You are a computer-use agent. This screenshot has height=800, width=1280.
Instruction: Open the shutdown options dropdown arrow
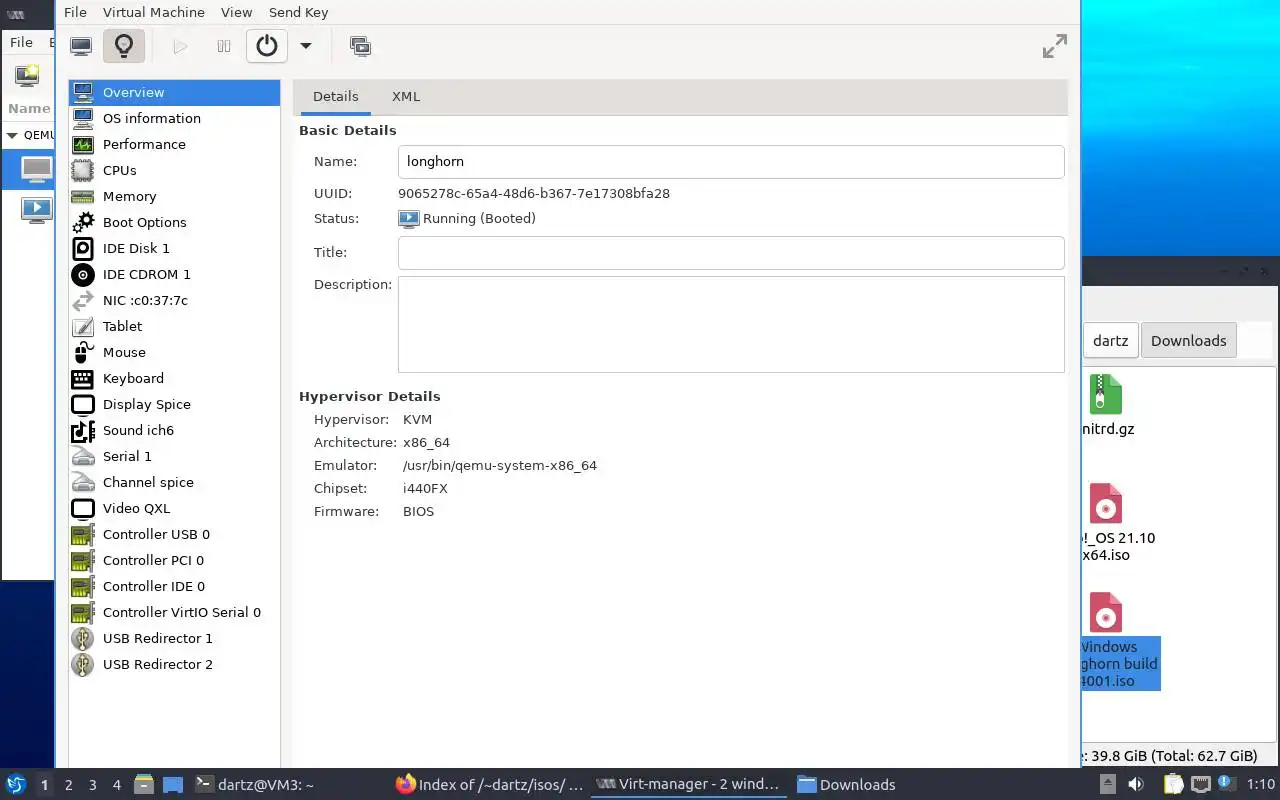tap(306, 46)
